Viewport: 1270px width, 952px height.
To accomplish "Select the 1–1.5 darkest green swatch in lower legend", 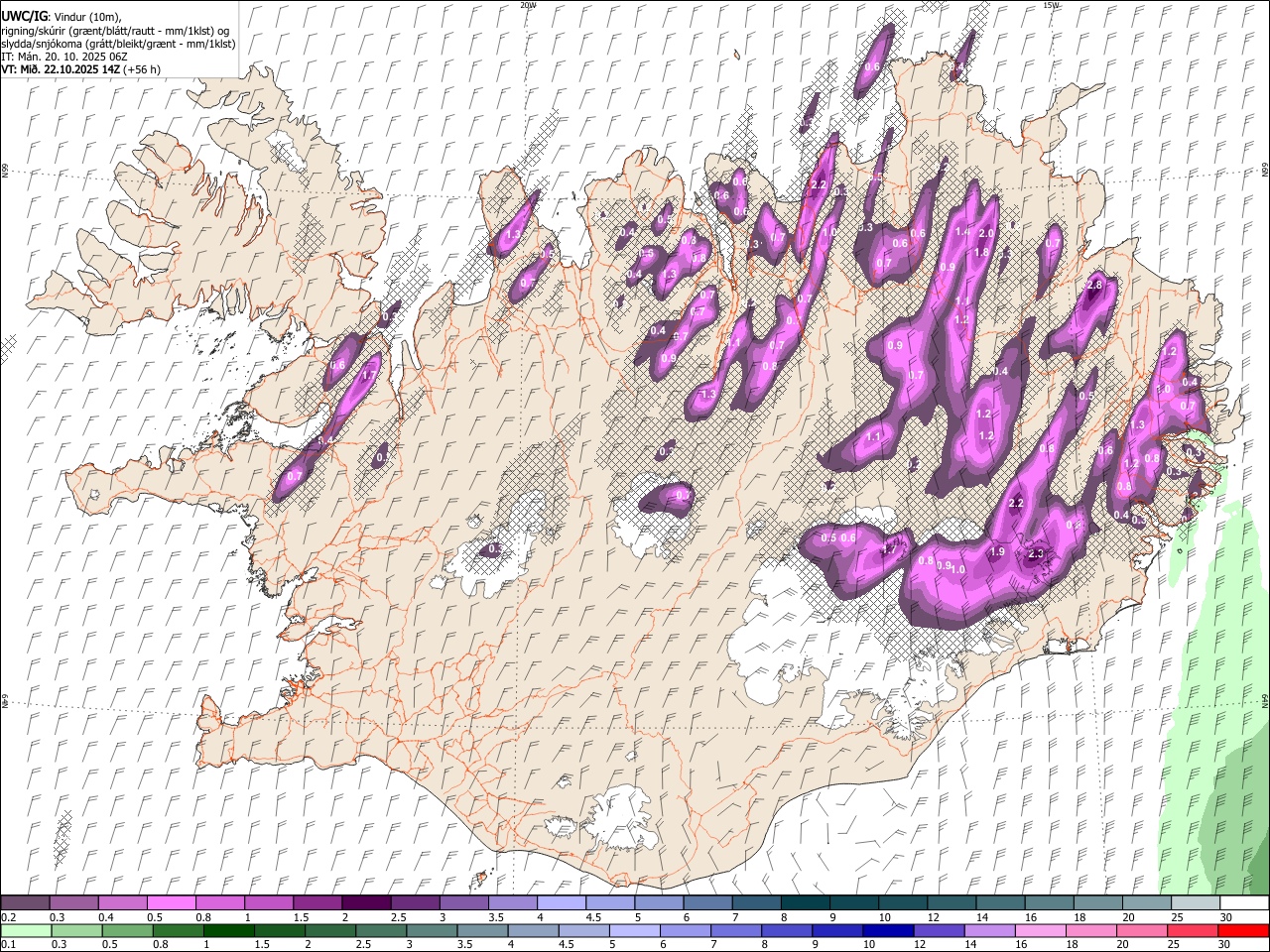I will click(x=228, y=931).
